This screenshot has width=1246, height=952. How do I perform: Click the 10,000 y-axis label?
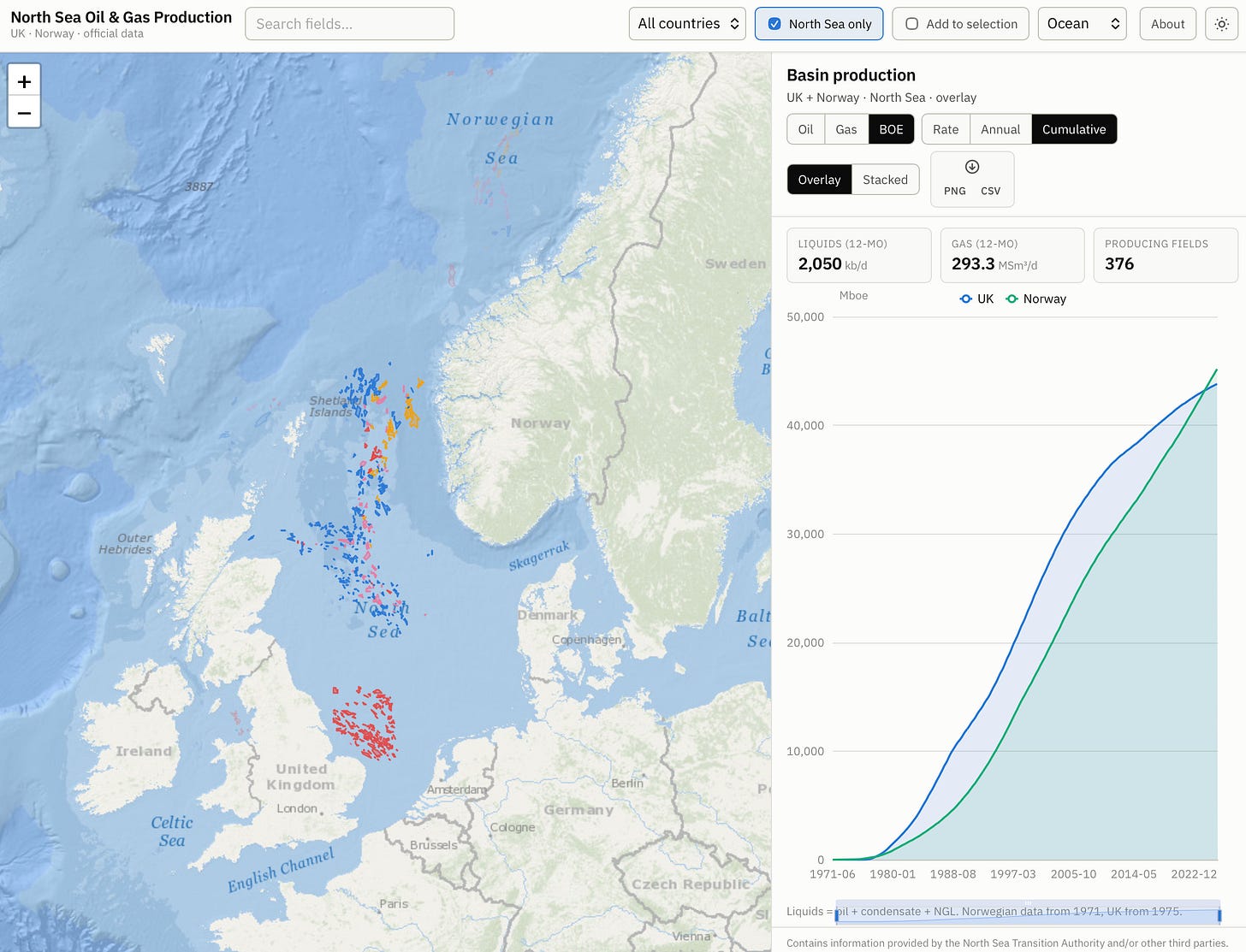click(805, 751)
